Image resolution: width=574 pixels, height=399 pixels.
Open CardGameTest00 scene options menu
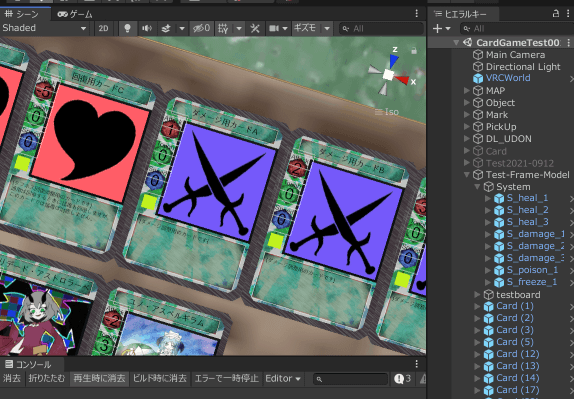(569, 42)
